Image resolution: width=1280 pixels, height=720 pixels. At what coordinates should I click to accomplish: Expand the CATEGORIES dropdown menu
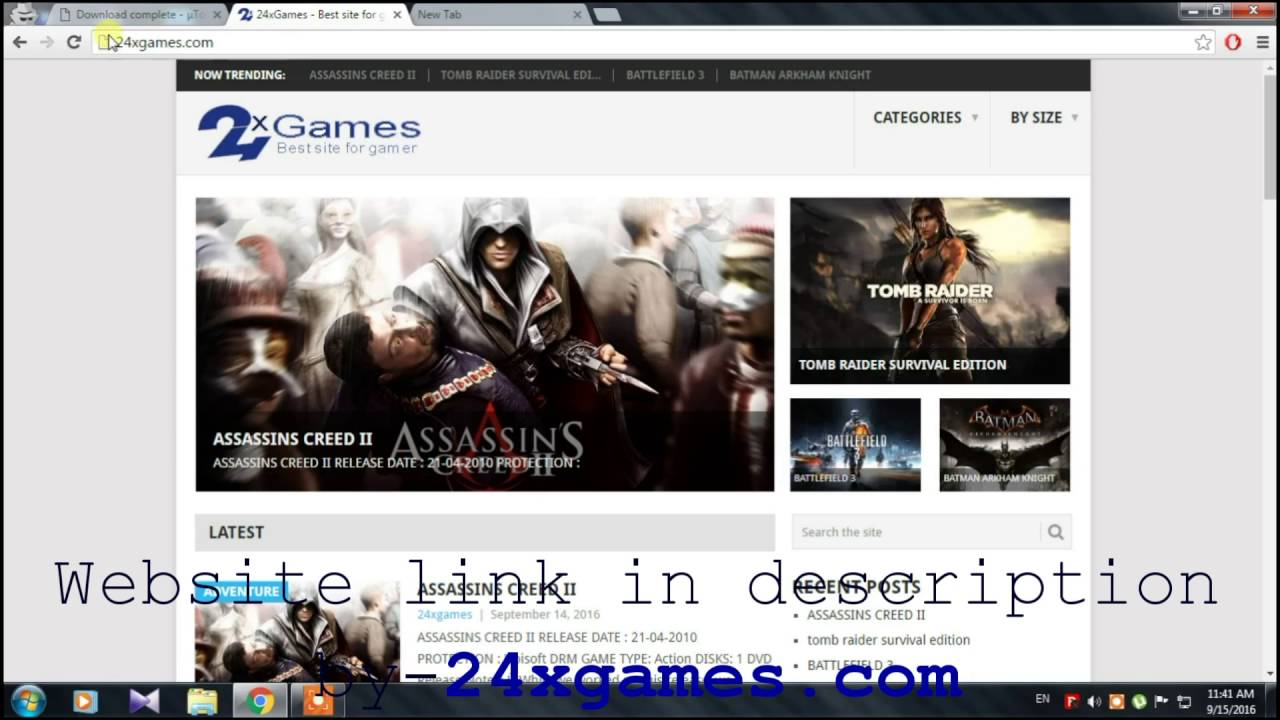click(x=925, y=117)
